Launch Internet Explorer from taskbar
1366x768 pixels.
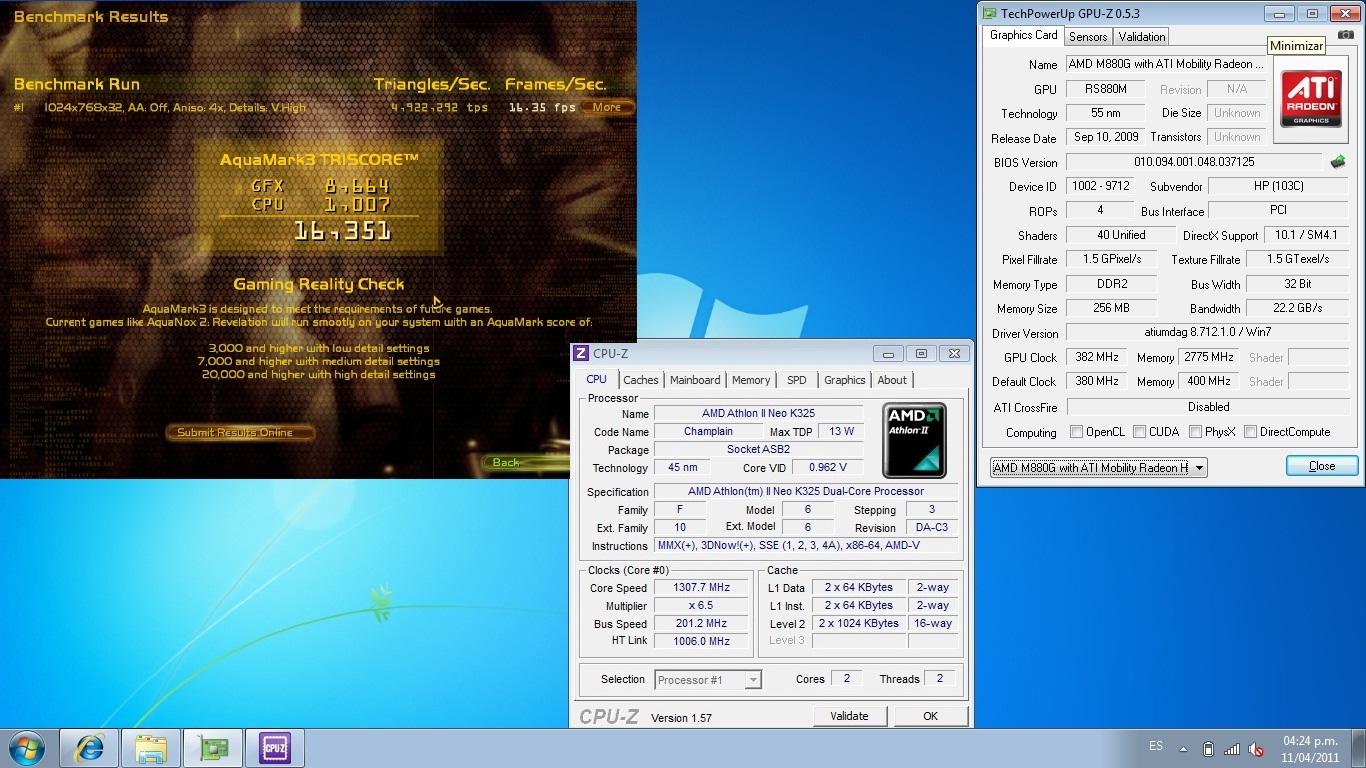point(89,748)
